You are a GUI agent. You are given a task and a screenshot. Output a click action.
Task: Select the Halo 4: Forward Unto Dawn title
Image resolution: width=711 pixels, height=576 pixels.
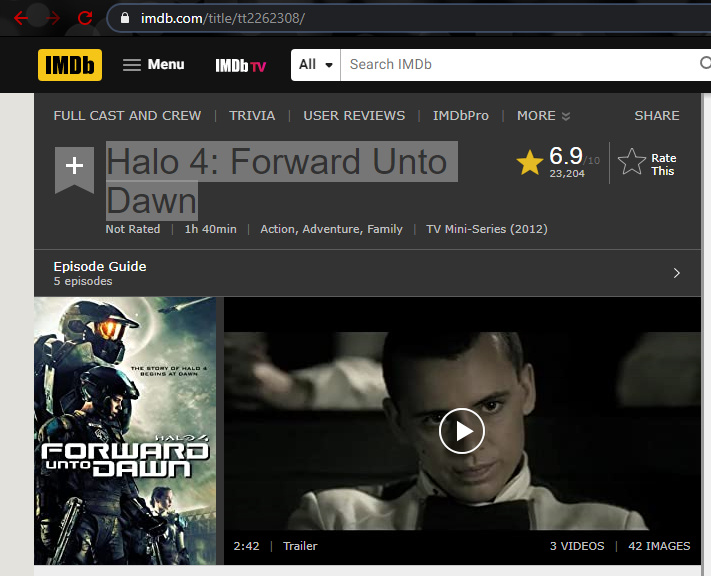[x=281, y=181]
